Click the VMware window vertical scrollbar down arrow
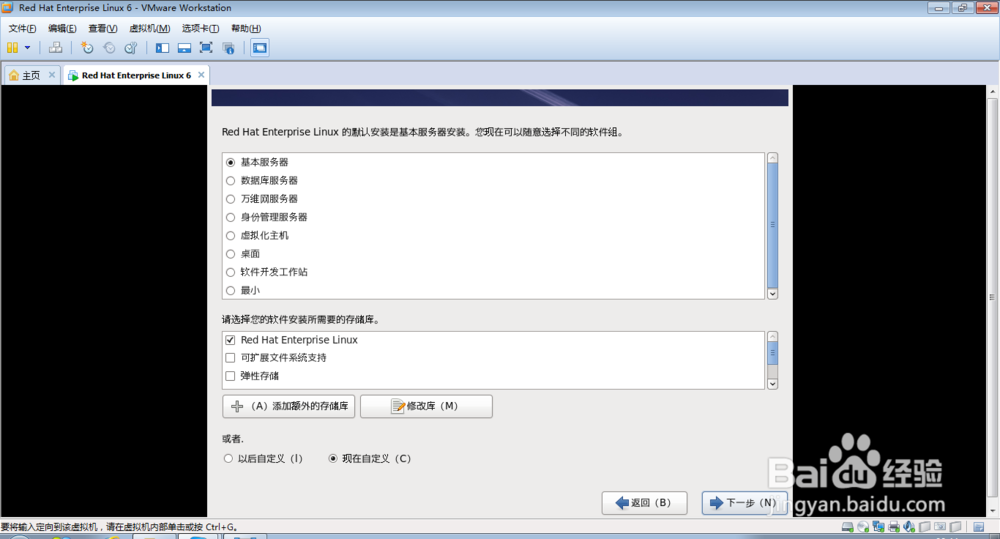This screenshot has height=539, width=1000. pyautogui.click(x=992, y=511)
